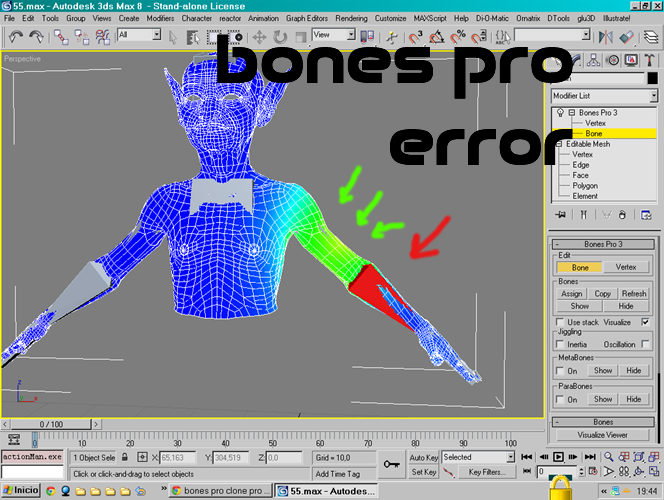Open the Display panel tab icon
Viewport: 664px width, 500px height.
click(631, 61)
